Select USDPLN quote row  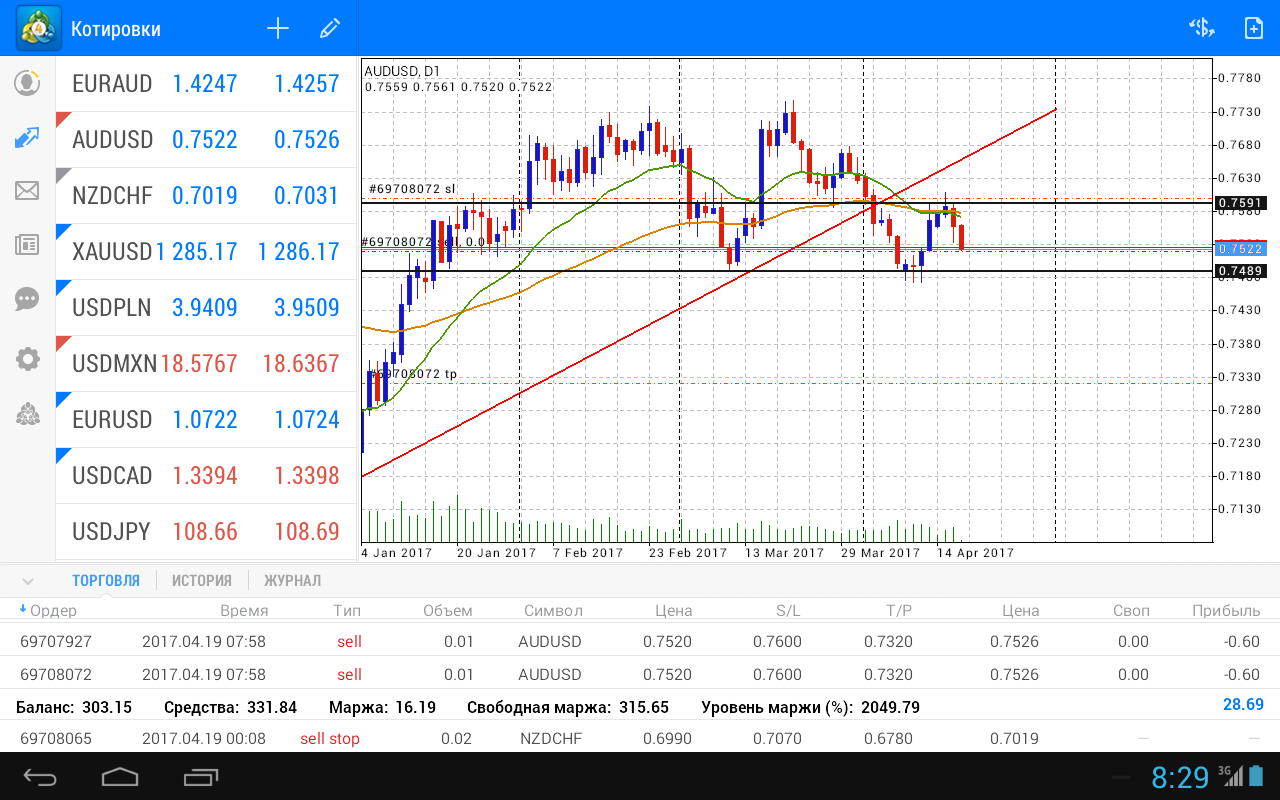(x=206, y=307)
